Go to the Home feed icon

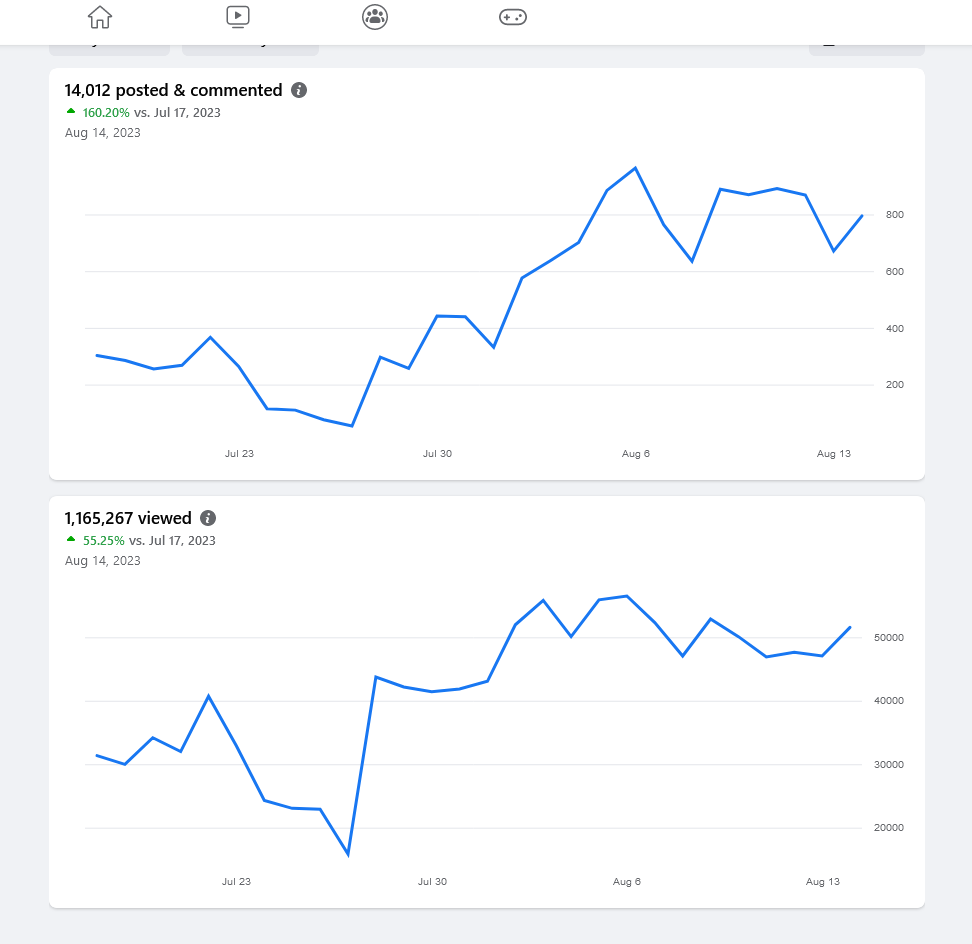point(100,17)
